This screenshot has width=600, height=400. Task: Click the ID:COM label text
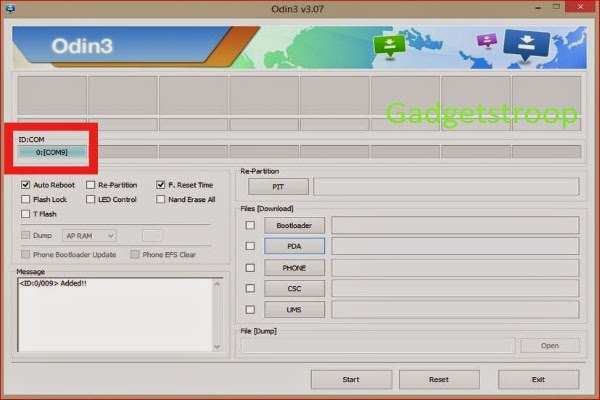pyautogui.click(x=31, y=139)
